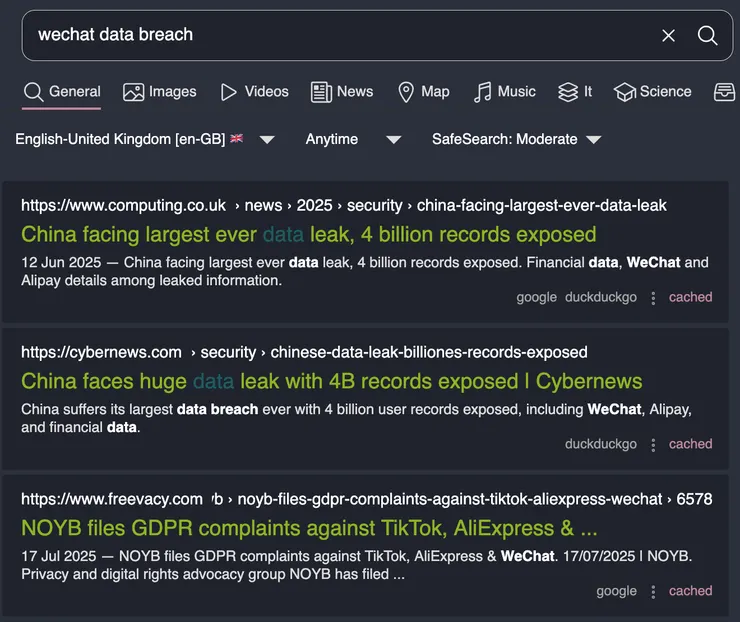Switch to the Science tab
Image resolution: width=740 pixels, height=622 pixels.
click(x=652, y=92)
